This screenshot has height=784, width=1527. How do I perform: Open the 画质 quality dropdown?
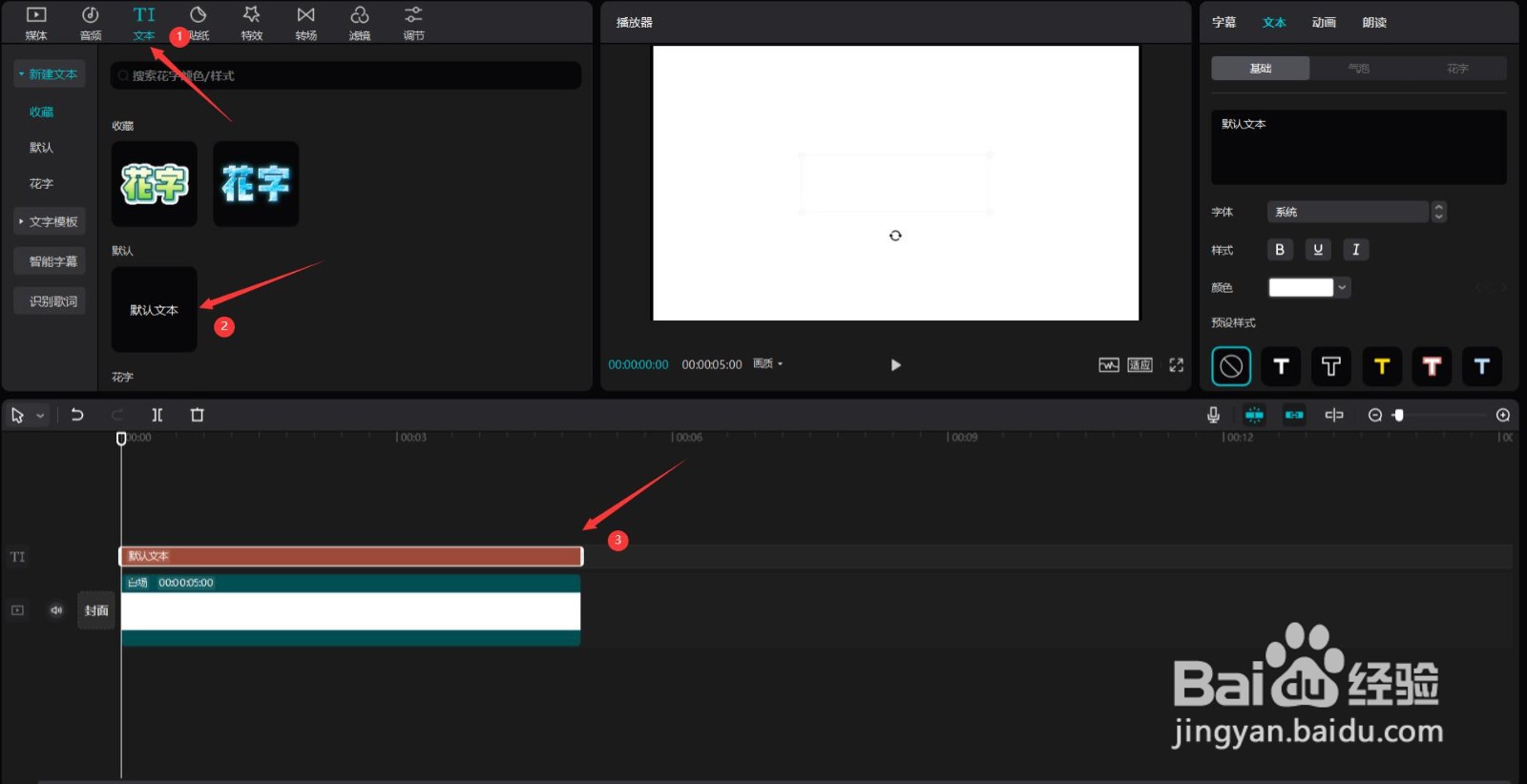(767, 363)
